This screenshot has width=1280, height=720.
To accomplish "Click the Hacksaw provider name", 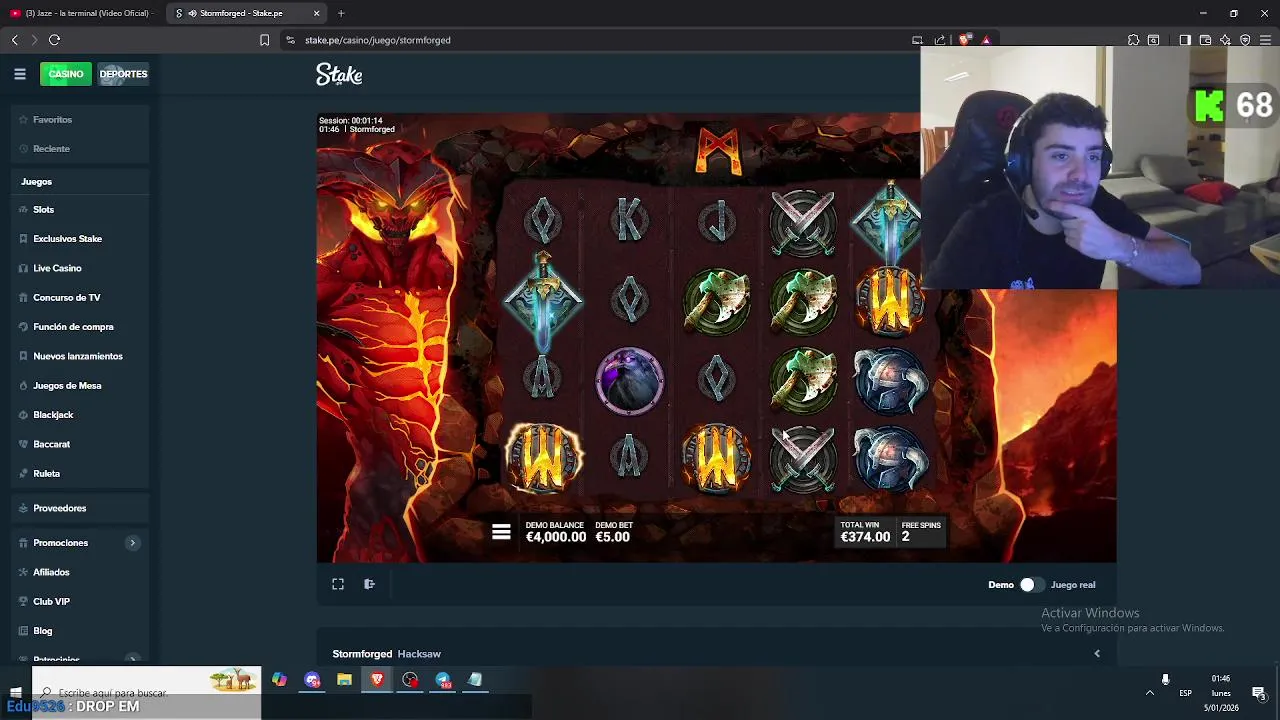I will (419, 654).
